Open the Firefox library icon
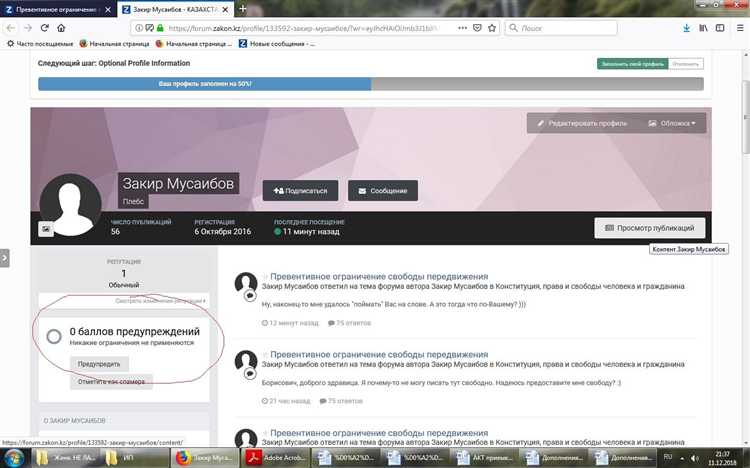The image size is (750, 468). coord(703,28)
